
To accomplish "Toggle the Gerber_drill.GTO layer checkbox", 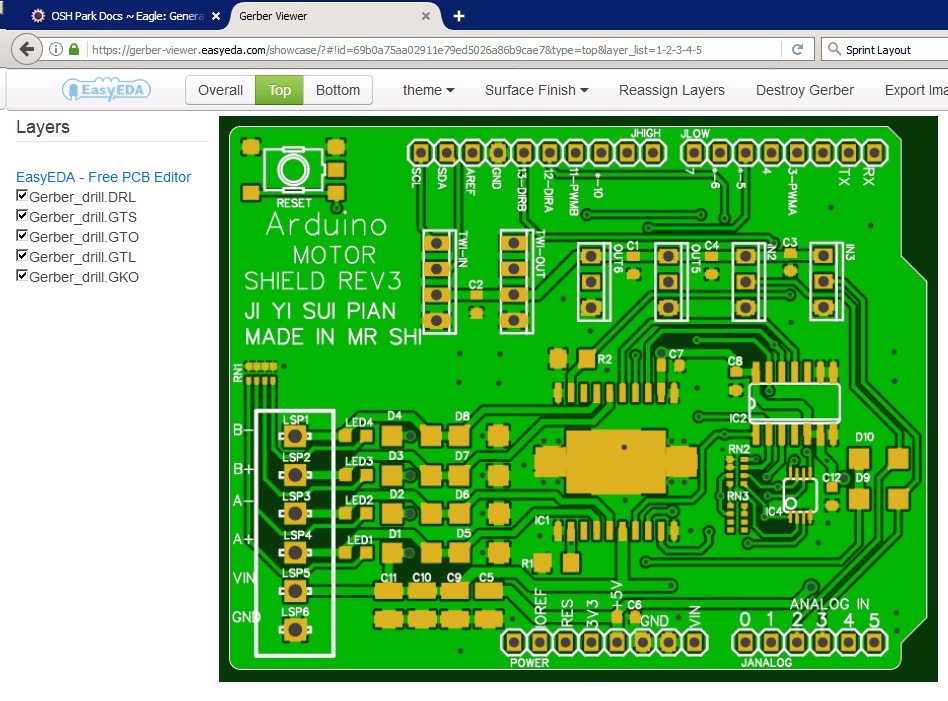I will 22,235.
